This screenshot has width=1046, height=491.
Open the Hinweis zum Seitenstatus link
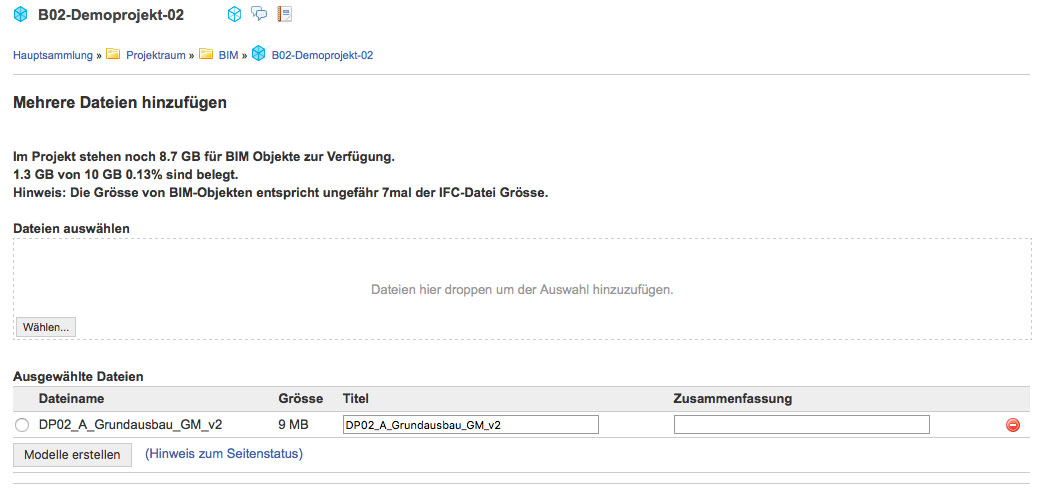224,454
